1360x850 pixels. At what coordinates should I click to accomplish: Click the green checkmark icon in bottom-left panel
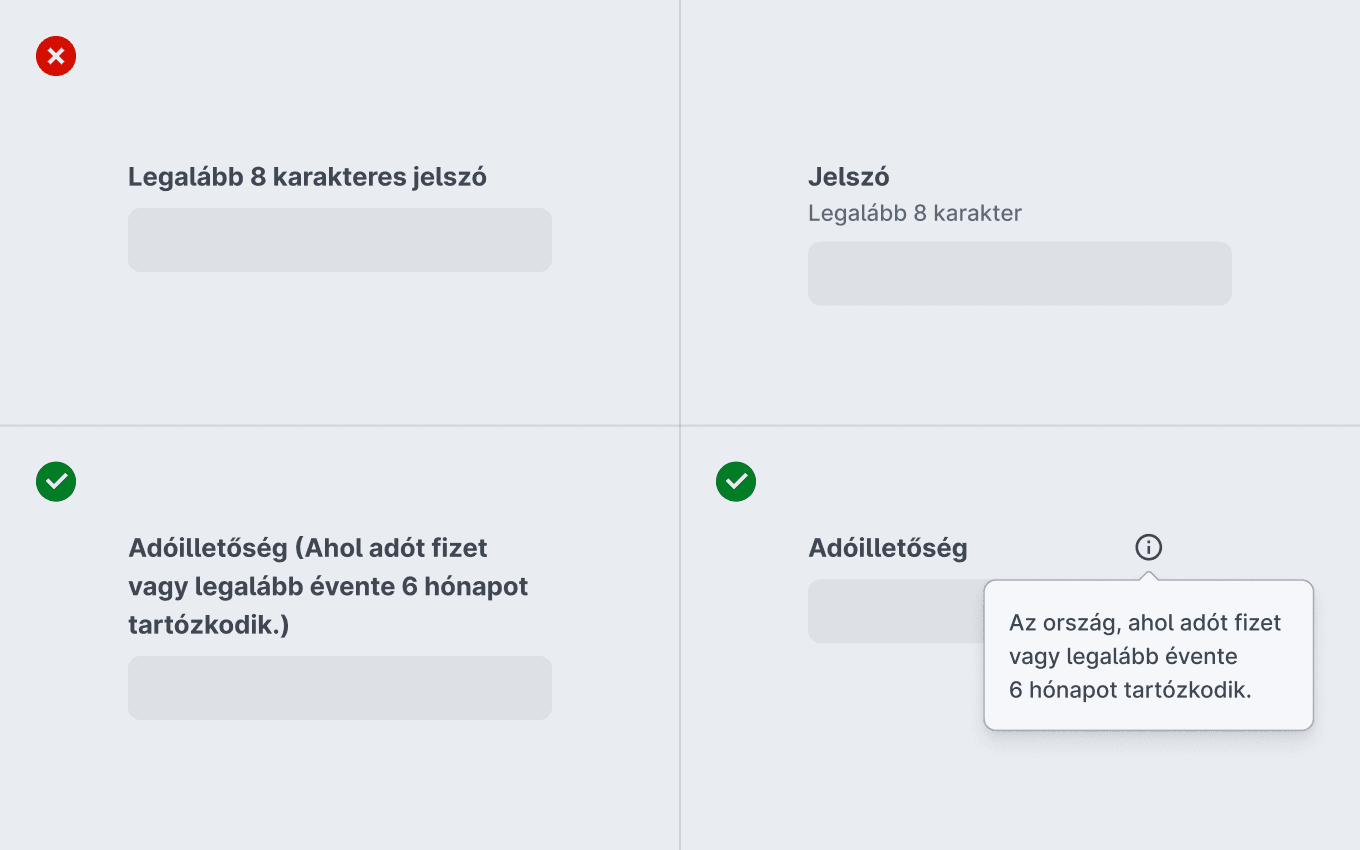point(56,481)
